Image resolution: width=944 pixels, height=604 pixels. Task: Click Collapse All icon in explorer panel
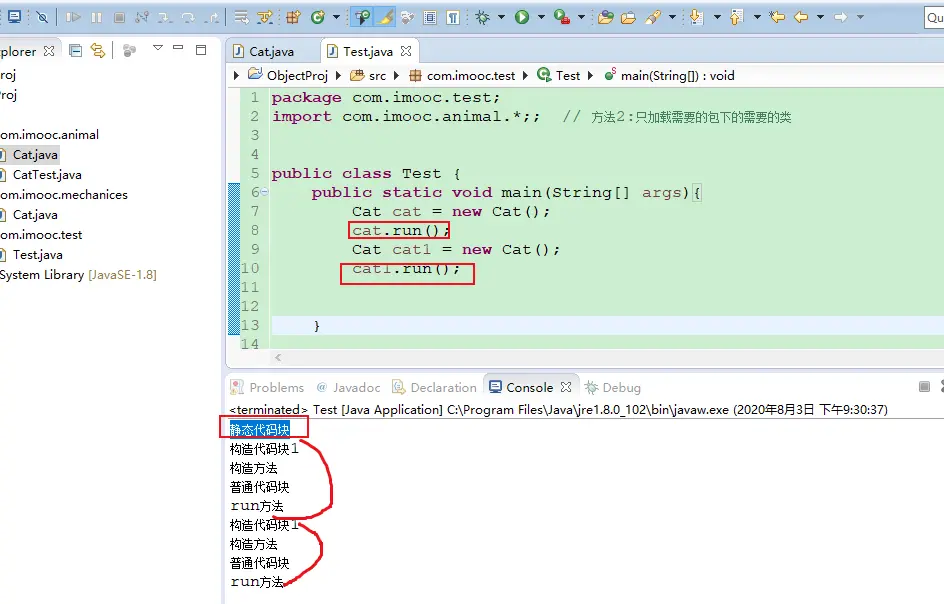point(76,50)
